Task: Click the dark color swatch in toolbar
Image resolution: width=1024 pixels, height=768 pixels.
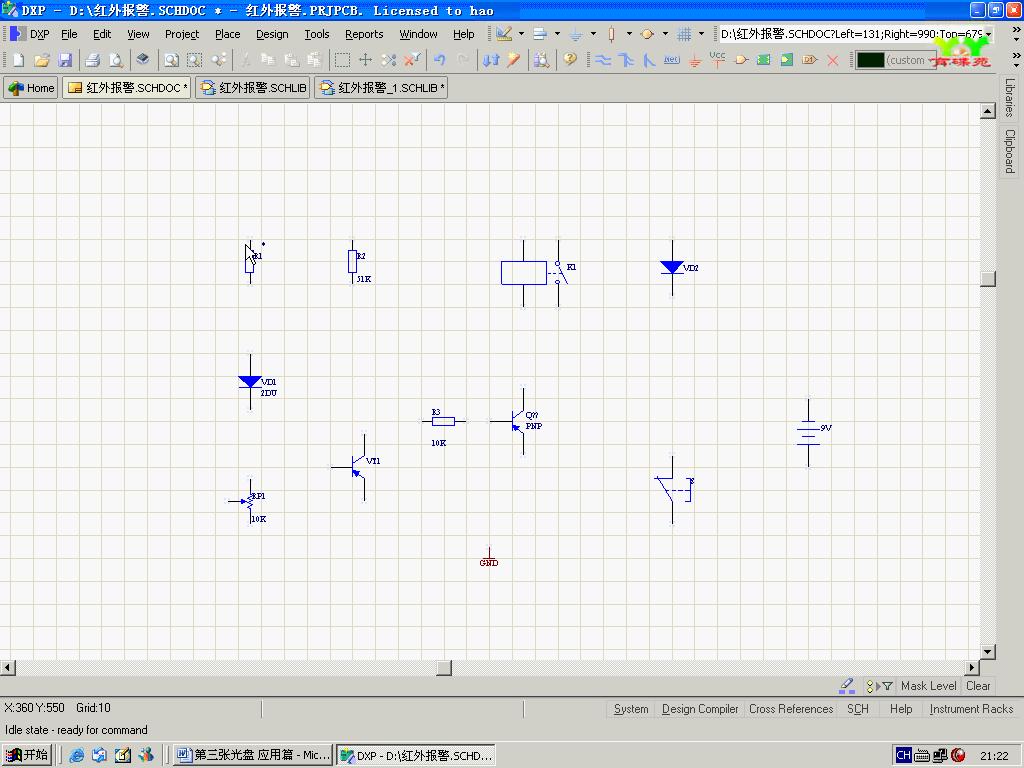Action: [870, 60]
